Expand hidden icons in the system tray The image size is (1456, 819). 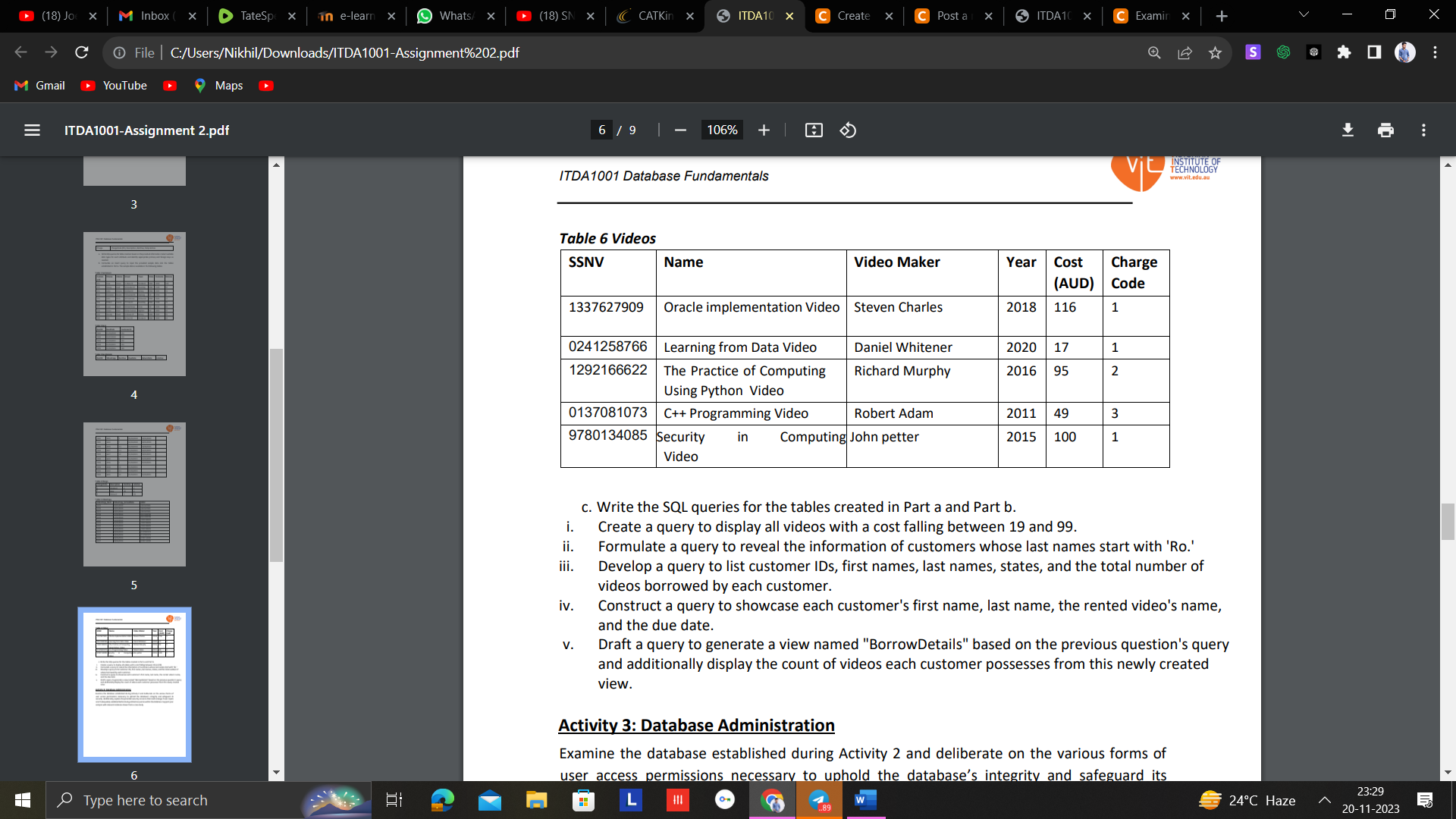tap(1325, 800)
